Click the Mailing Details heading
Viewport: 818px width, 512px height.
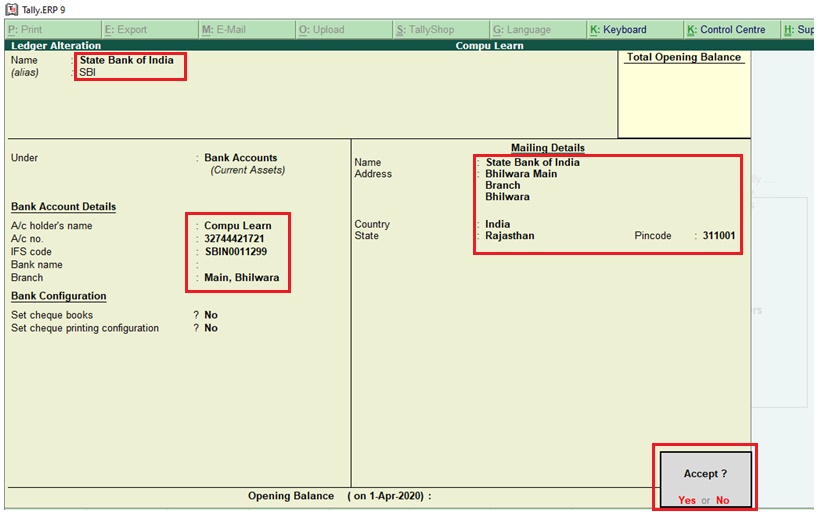[548, 148]
